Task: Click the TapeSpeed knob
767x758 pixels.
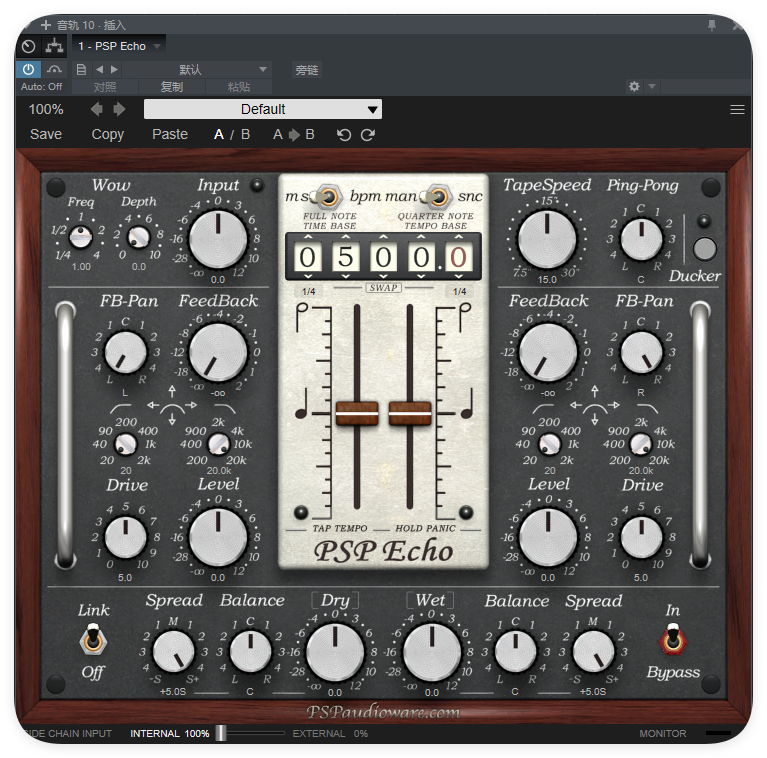Action: (x=547, y=239)
